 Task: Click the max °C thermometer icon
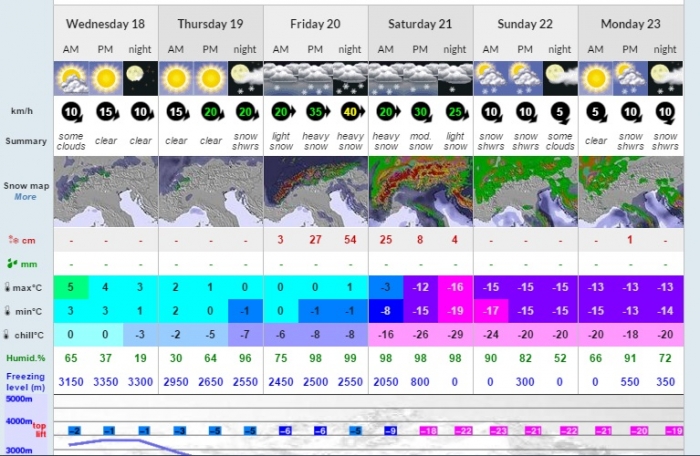click(10, 289)
